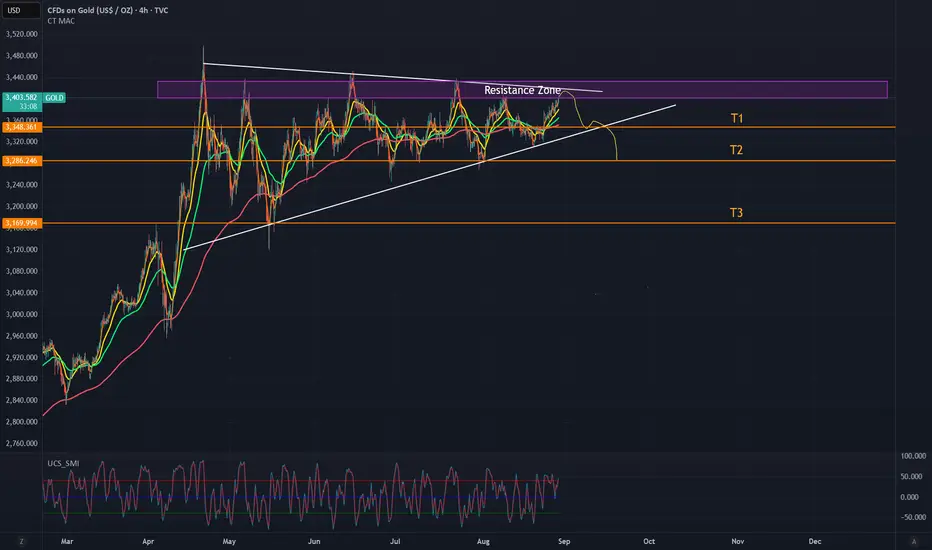
Task: Click the 3,286.246 orange price label
Action: click(22, 161)
